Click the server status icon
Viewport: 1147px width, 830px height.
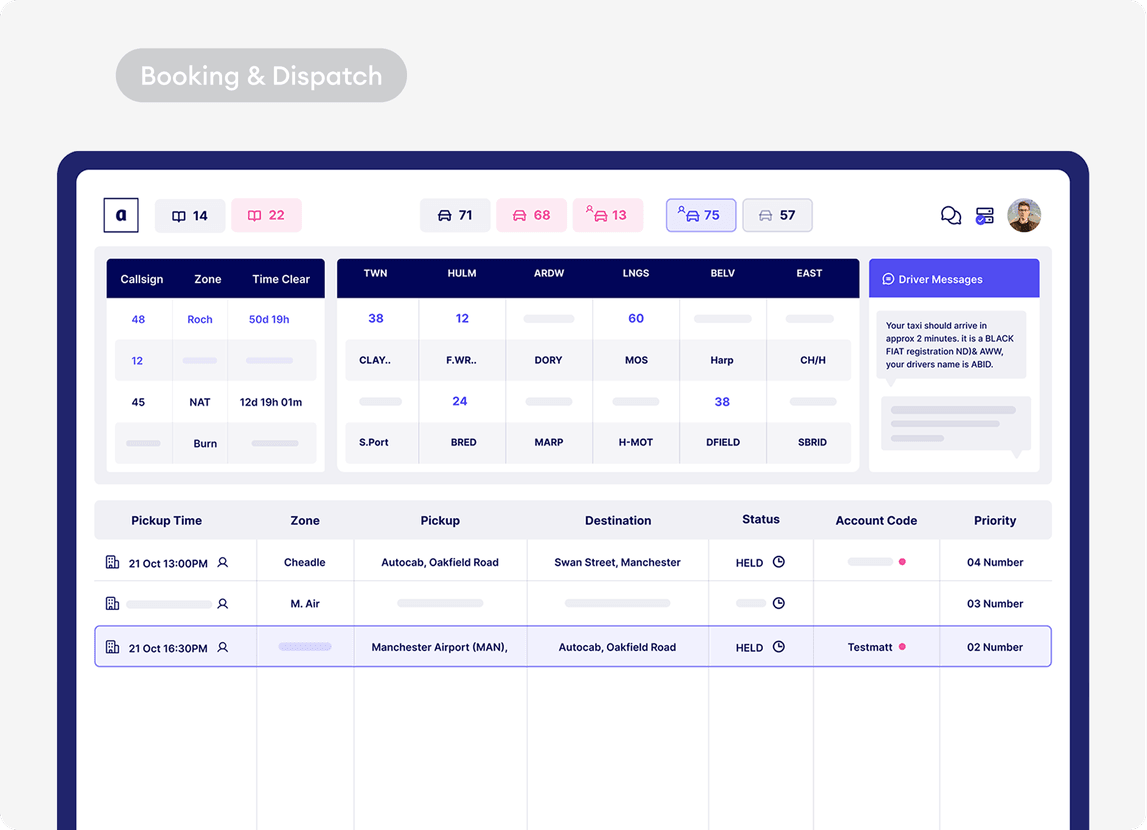click(985, 216)
